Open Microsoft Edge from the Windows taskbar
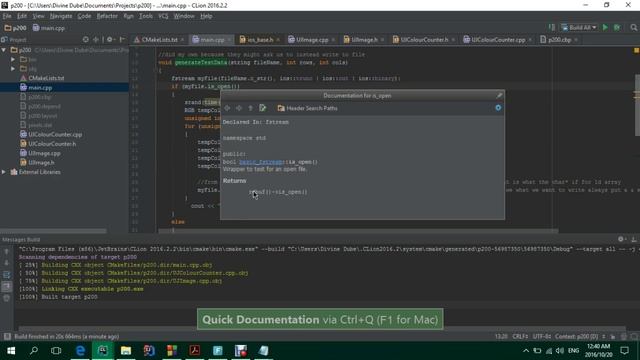The width and height of the screenshot is (640, 360). (x=80, y=351)
